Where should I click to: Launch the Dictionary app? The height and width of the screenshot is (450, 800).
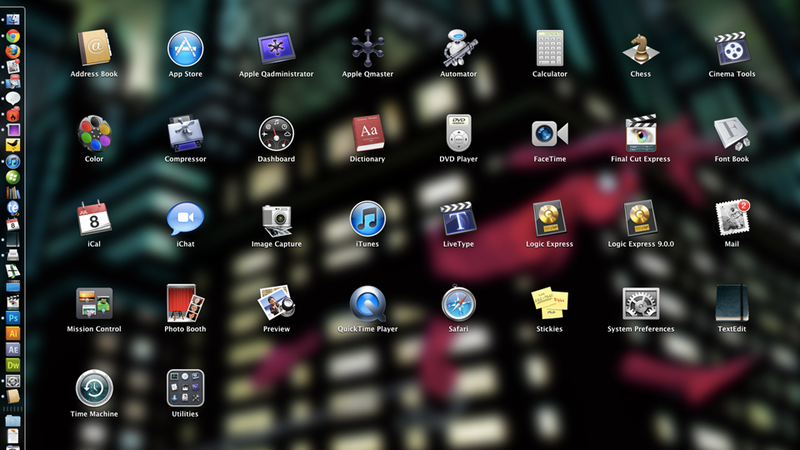click(367, 133)
